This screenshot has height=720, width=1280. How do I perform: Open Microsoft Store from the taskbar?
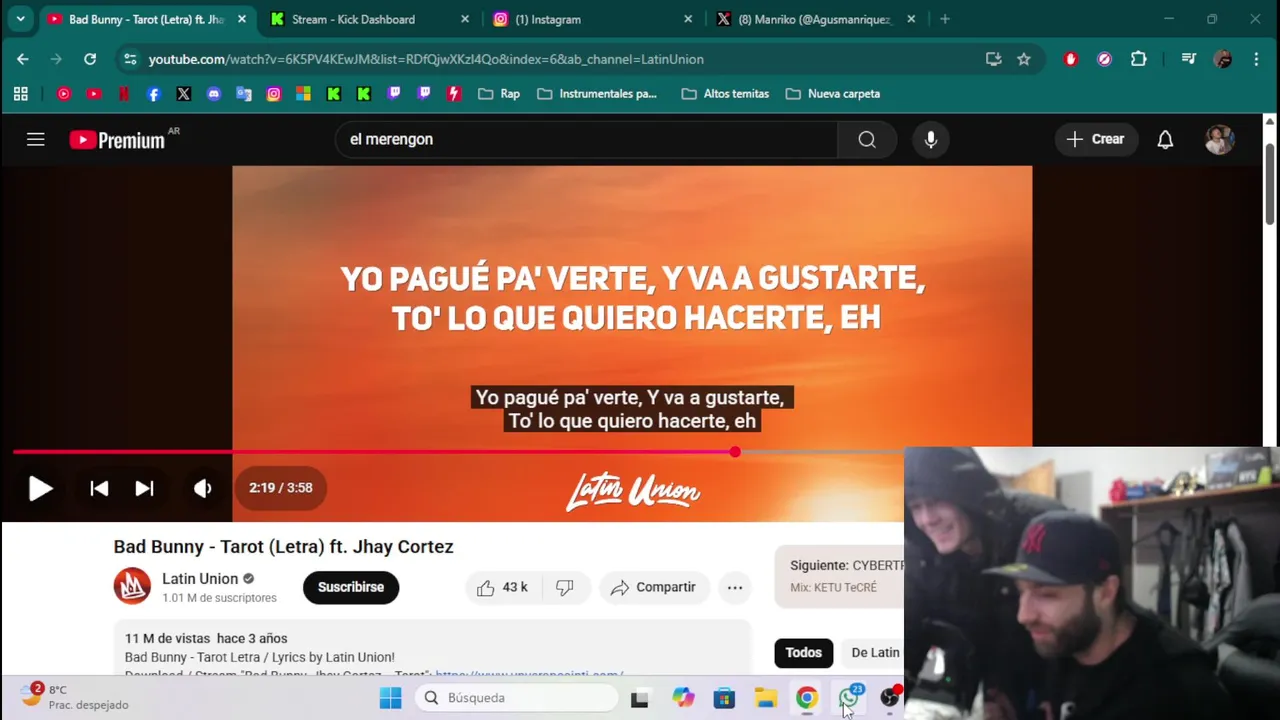[724, 698]
